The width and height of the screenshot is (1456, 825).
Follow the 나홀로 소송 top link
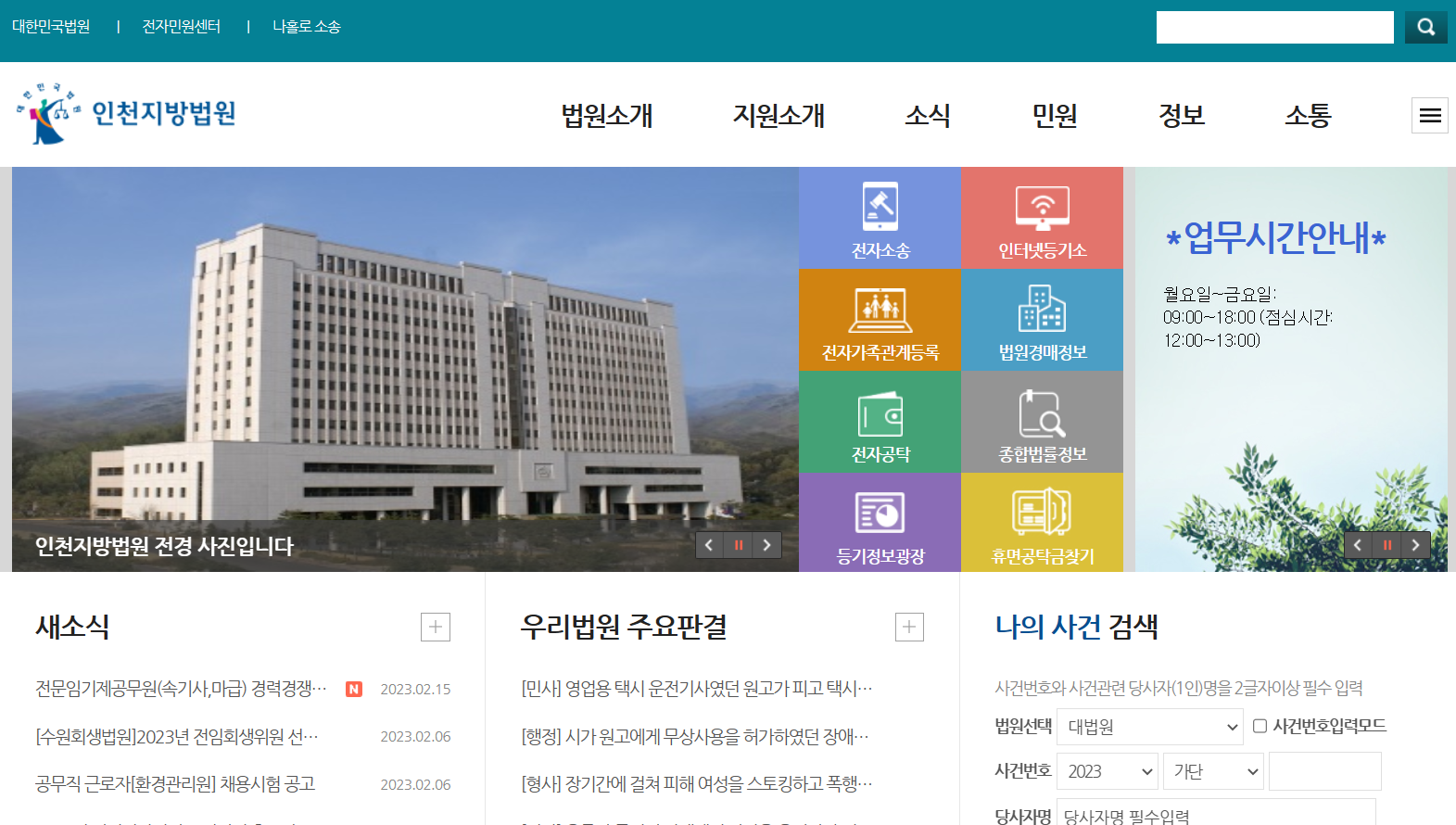click(x=307, y=27)
